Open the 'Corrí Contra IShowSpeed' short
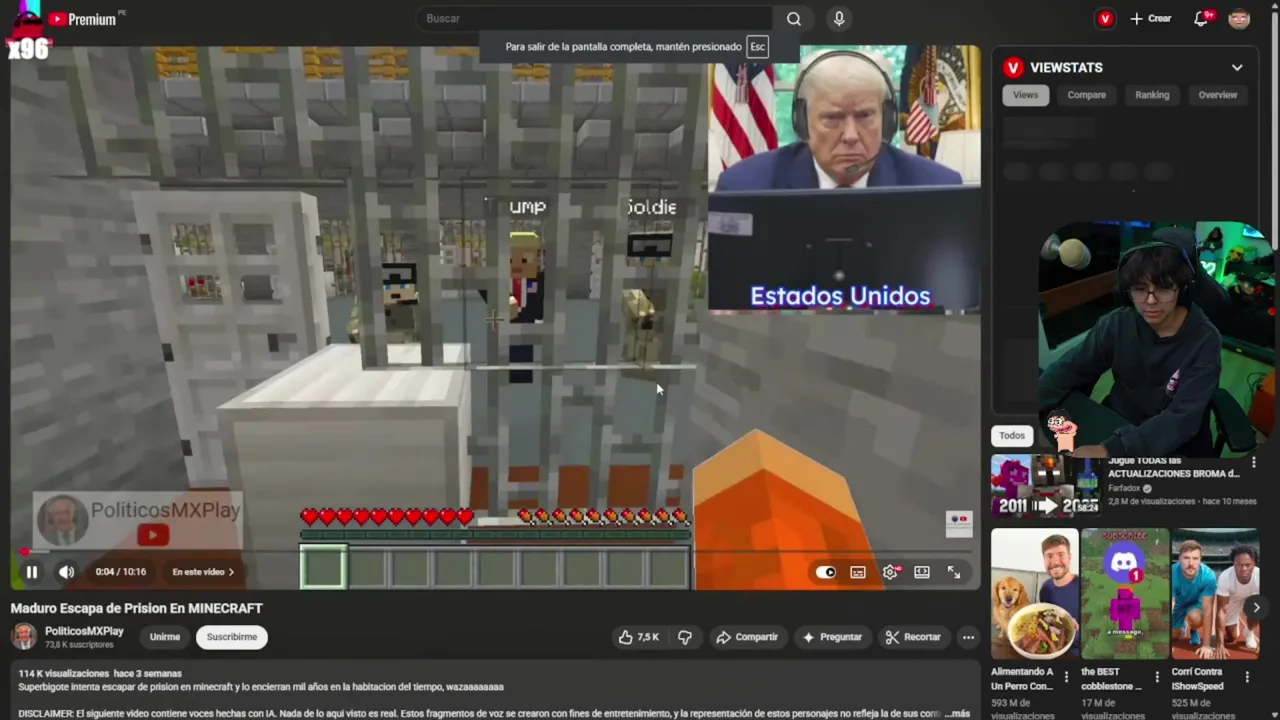The width and height of the screenshot is (1280, 720). click(x=1214, y=594)
